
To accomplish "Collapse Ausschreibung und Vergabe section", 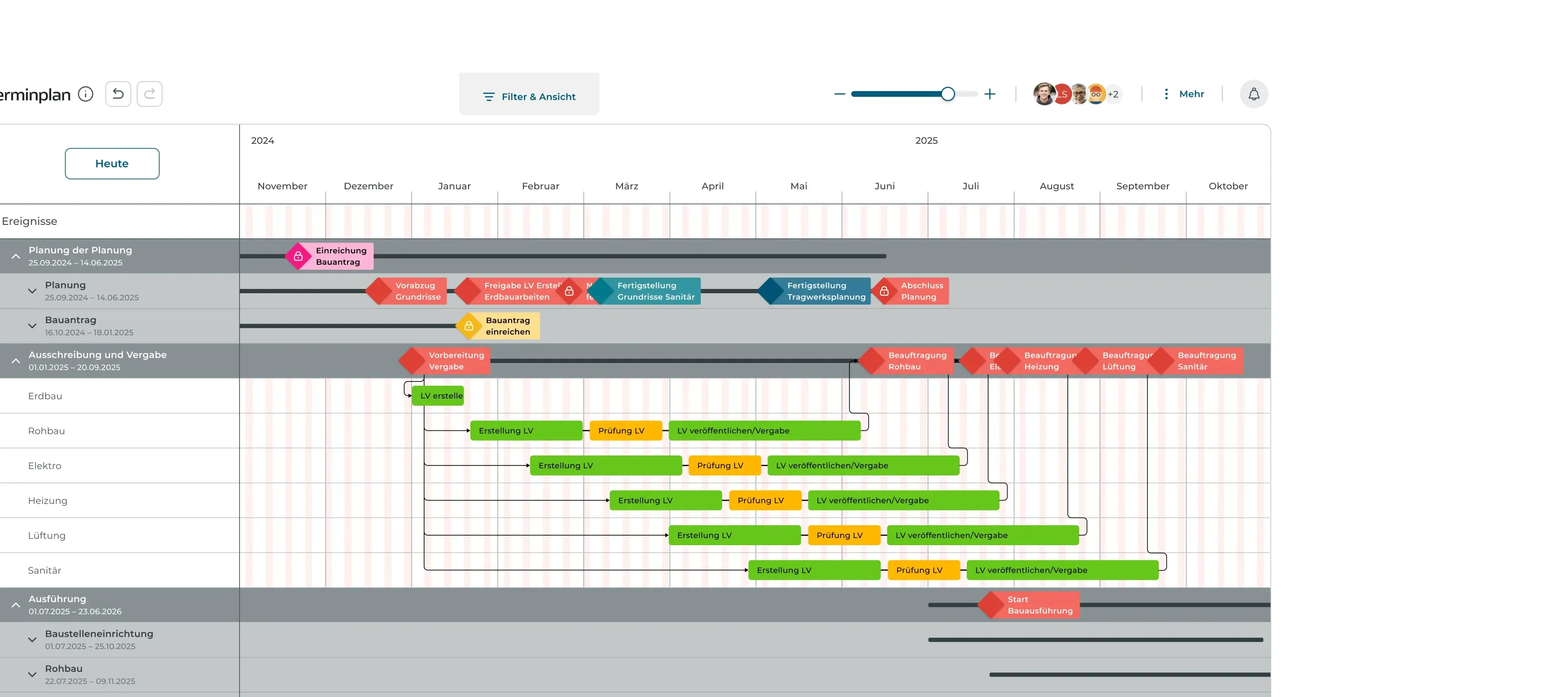I will (x=16, y=361).
